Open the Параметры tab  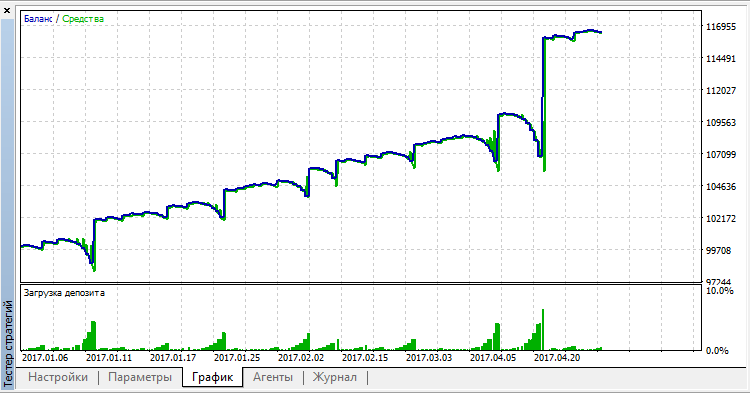140,377
